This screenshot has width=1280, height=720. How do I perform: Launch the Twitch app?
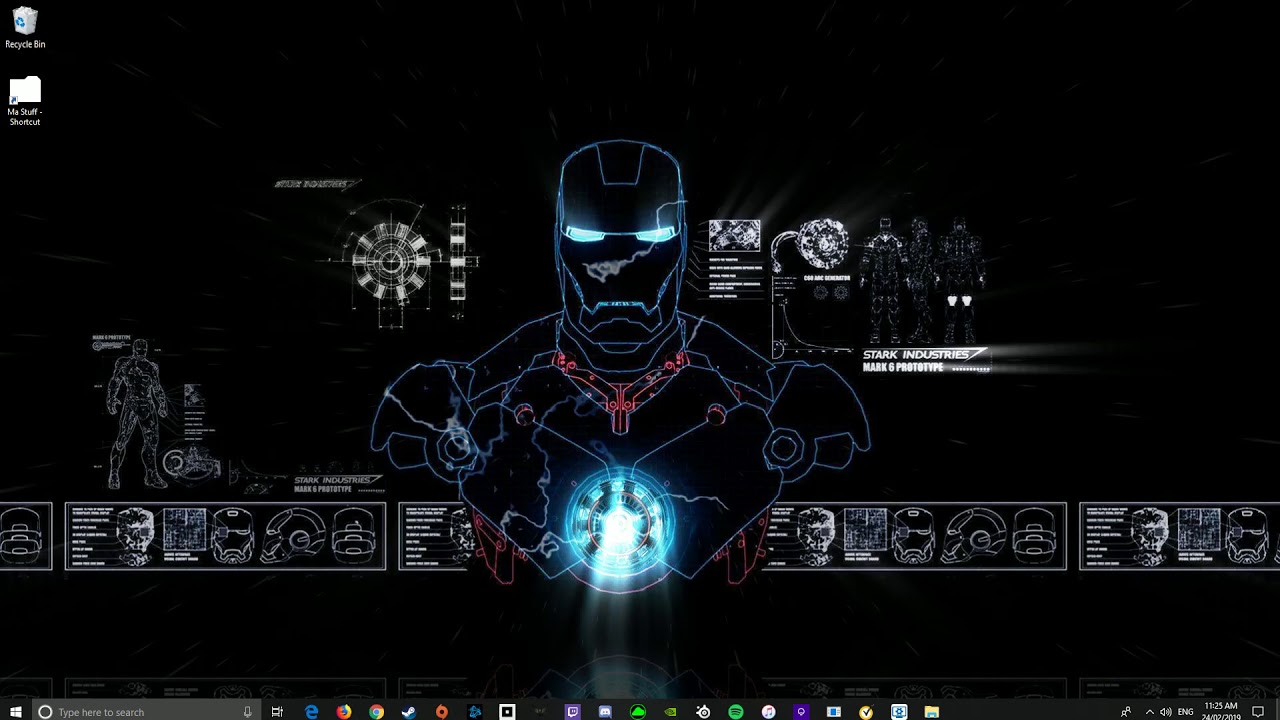pyautogui.click(x=573, y=711)
